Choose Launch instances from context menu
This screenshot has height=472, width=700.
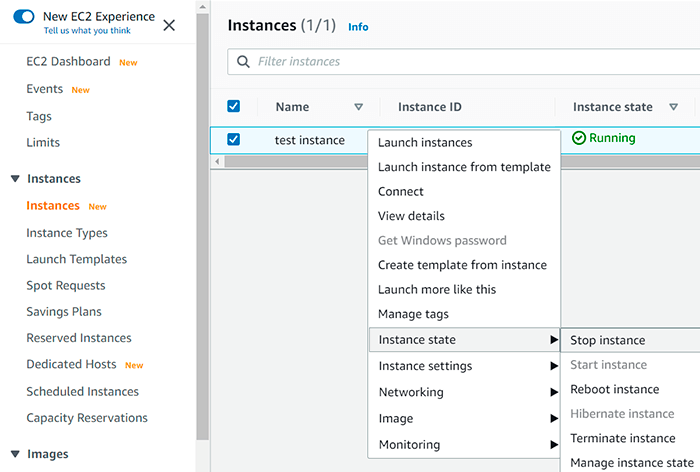(x=464, y=142)
